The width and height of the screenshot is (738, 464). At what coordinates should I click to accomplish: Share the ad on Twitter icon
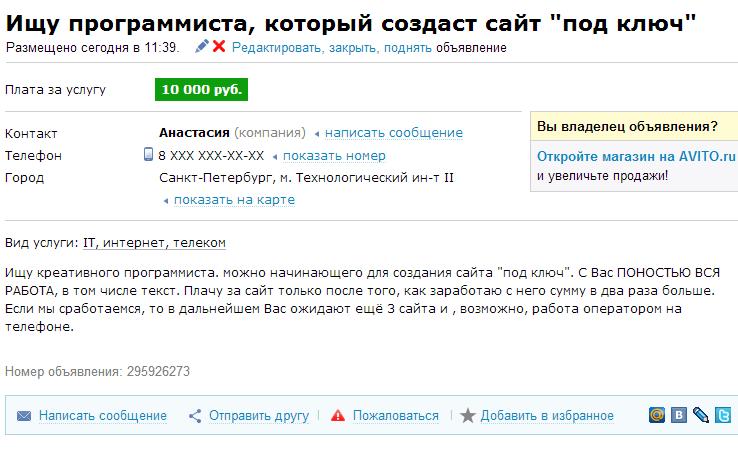click(x=723, y=415)
